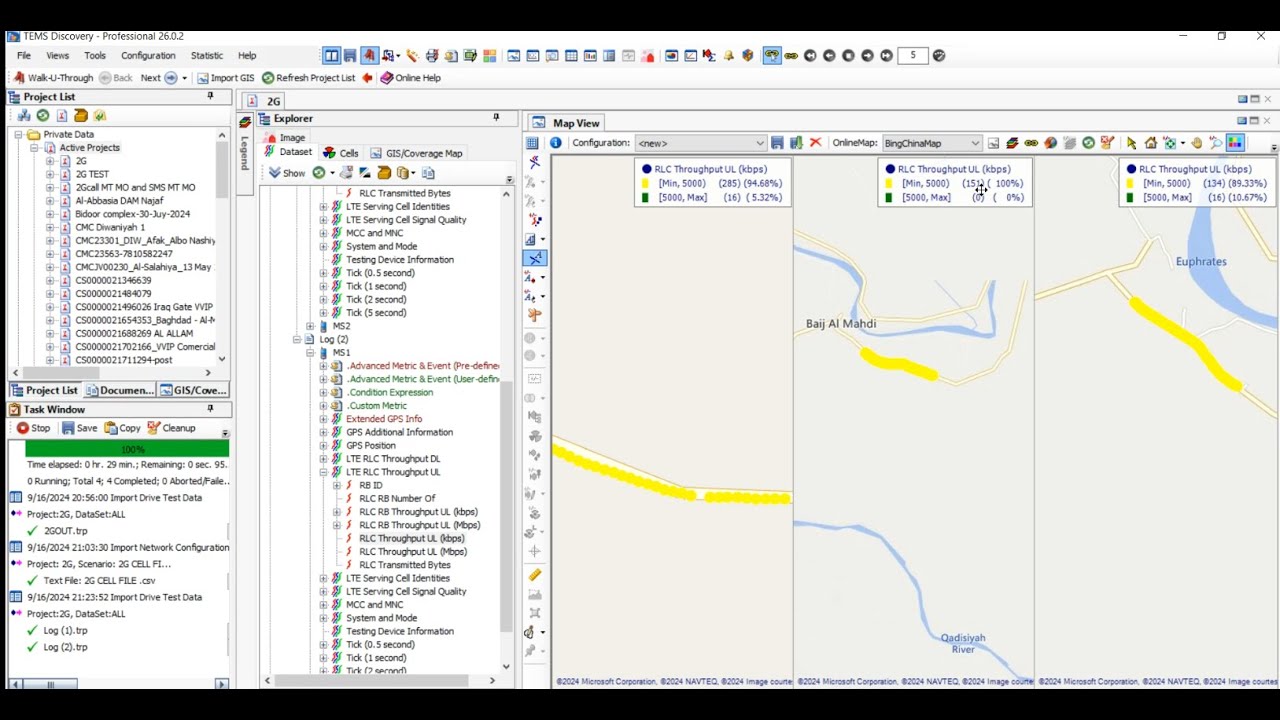Collapse the Log (2) tree node
The image size is (1280, 720).
(297, 339)
